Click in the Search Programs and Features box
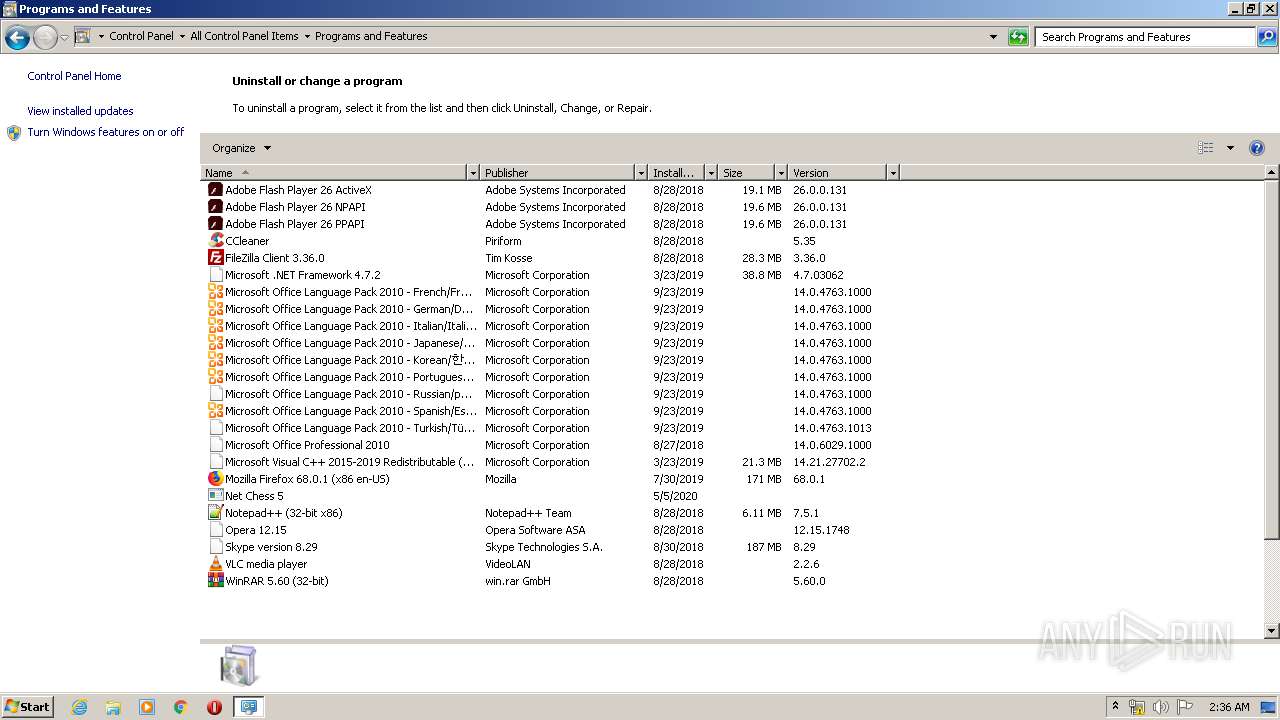The height and width of the screenshot is (720, 1280). pos(1145,37)
